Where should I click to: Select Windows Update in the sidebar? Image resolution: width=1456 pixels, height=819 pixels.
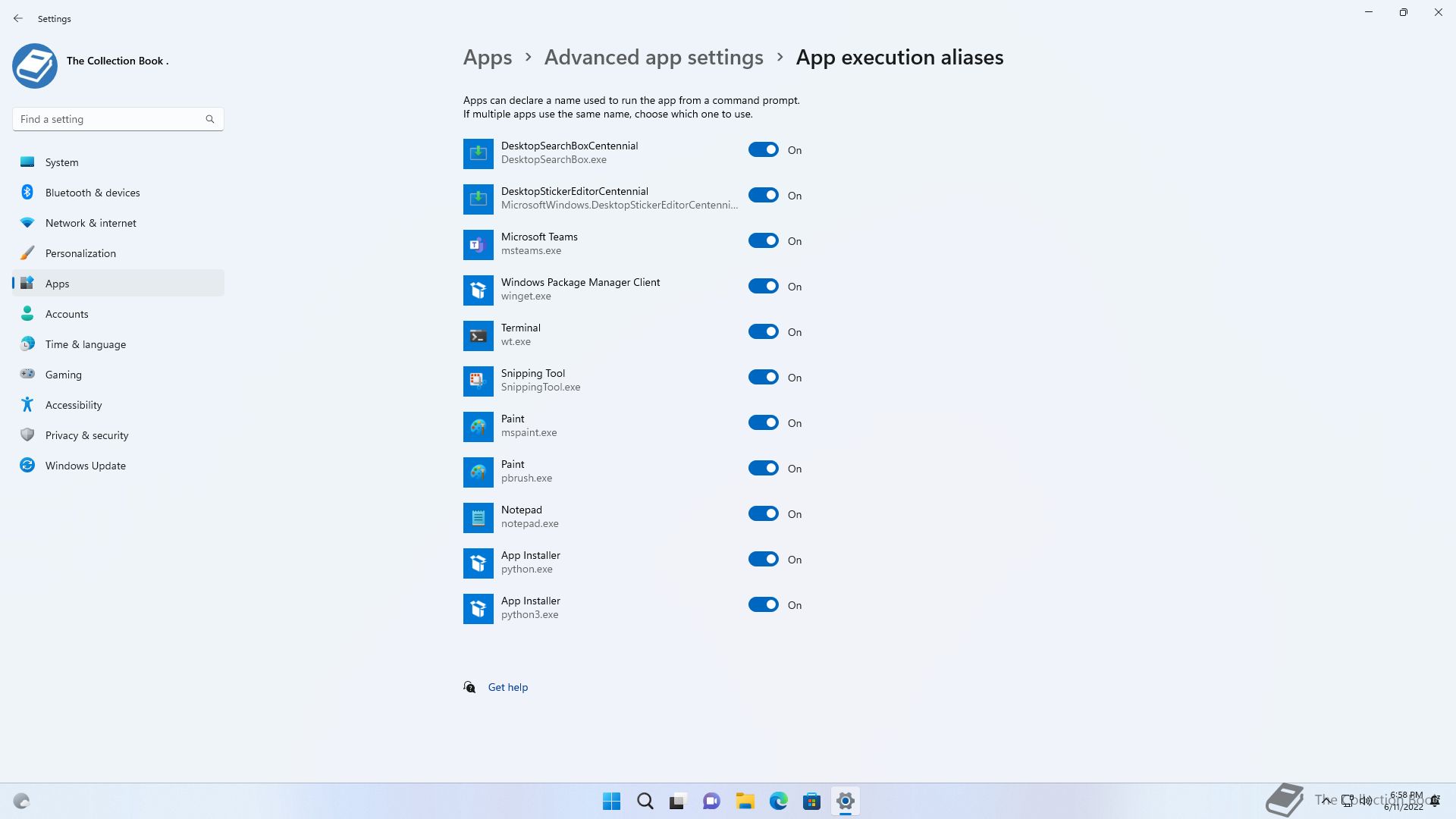click(x=85, y=466)
